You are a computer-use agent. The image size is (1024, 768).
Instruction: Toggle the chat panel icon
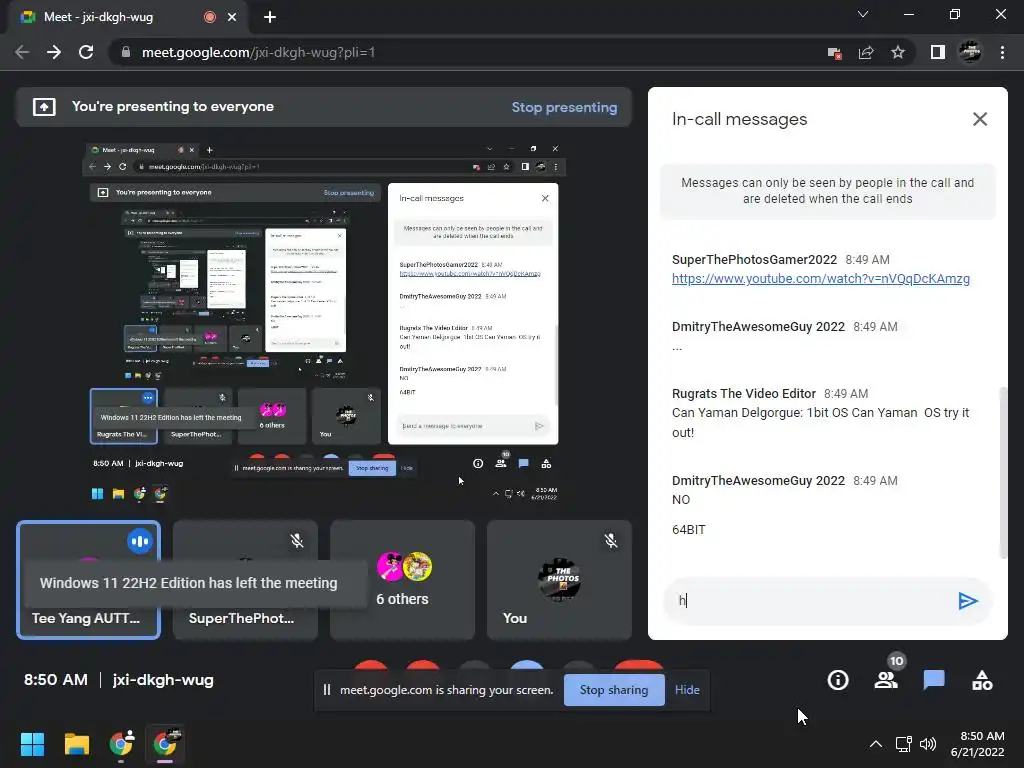point(934,680)
